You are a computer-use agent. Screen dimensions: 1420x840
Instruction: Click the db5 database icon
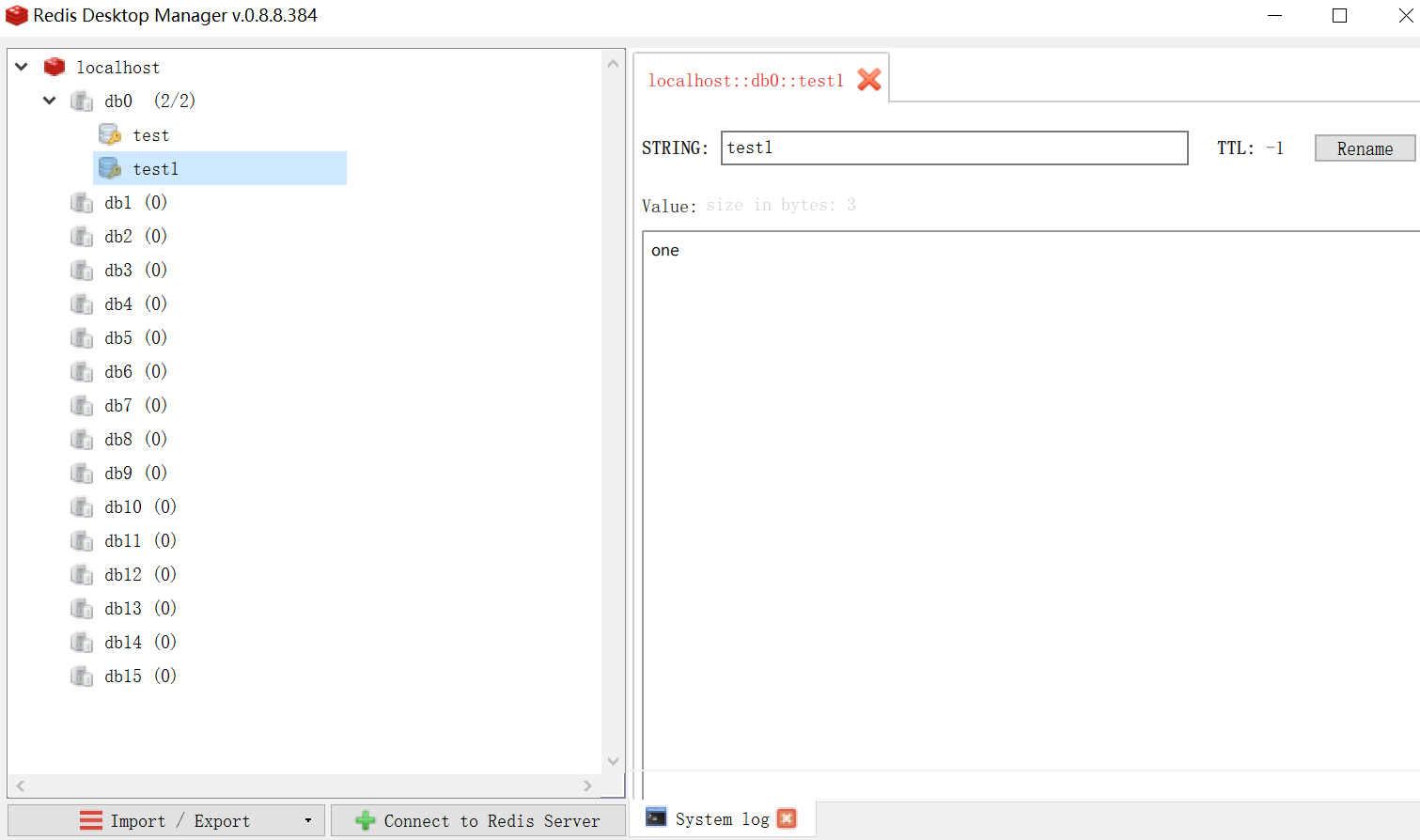pos(82,337)
